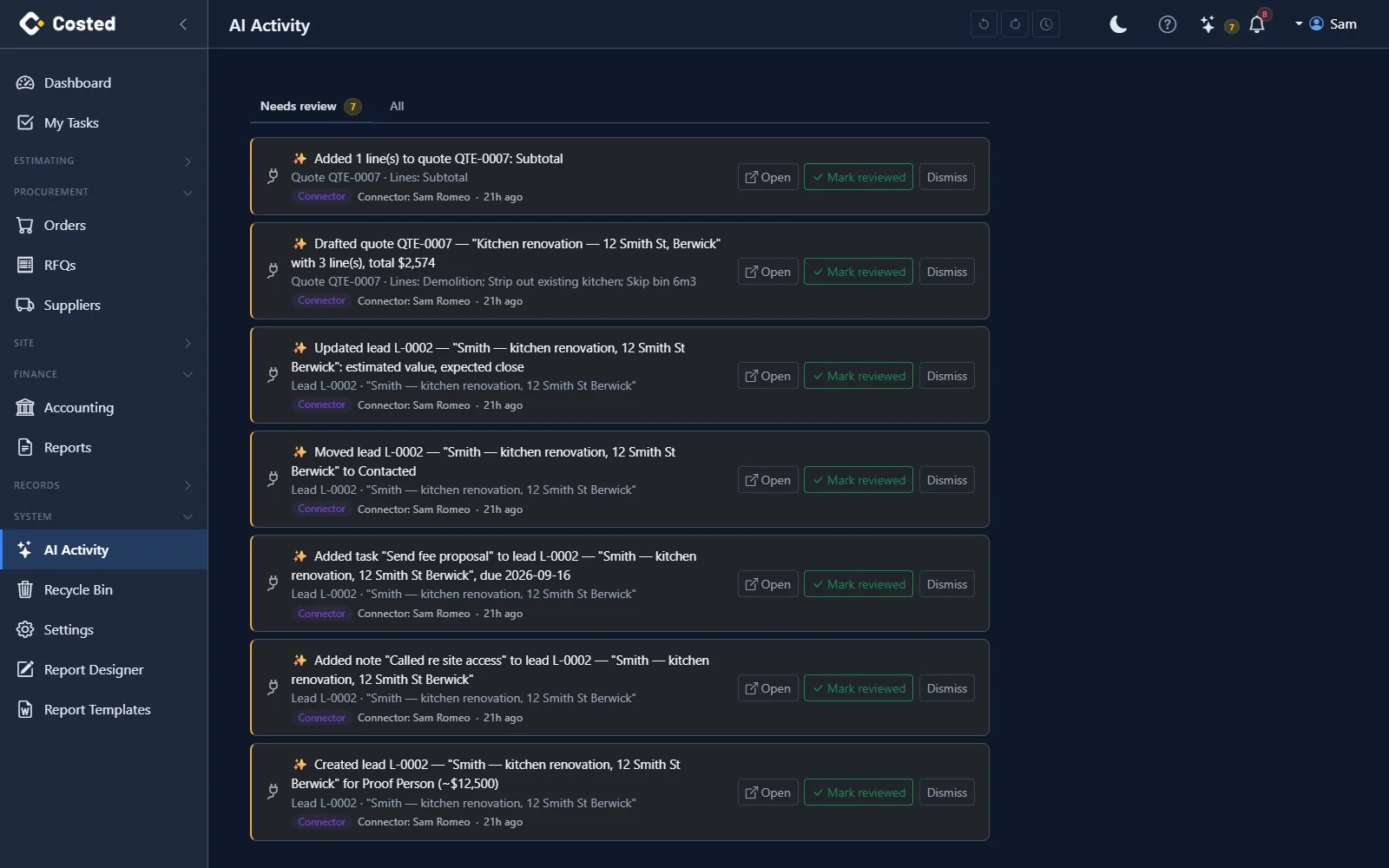Open the Recycle Bin
Screen dimensions: 1389x868
click(x=103, y=589)
